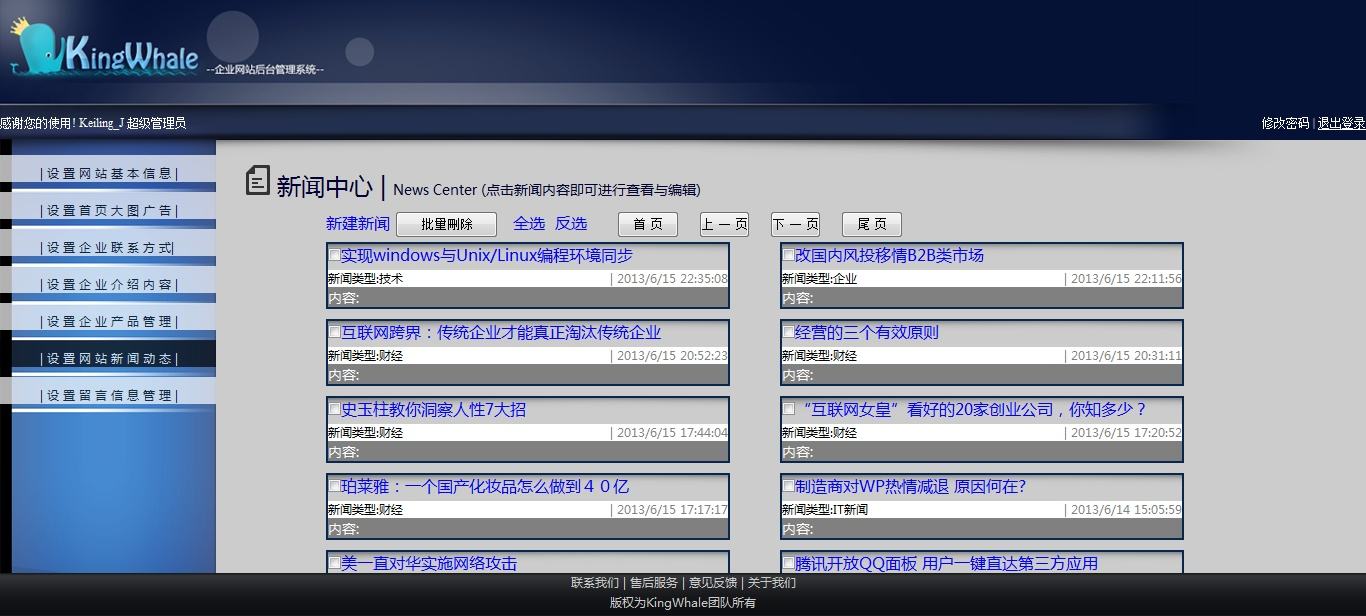Tick checkbox for 美一直对华实施网络攻击

pyautogui.click(x=334, y=563)
